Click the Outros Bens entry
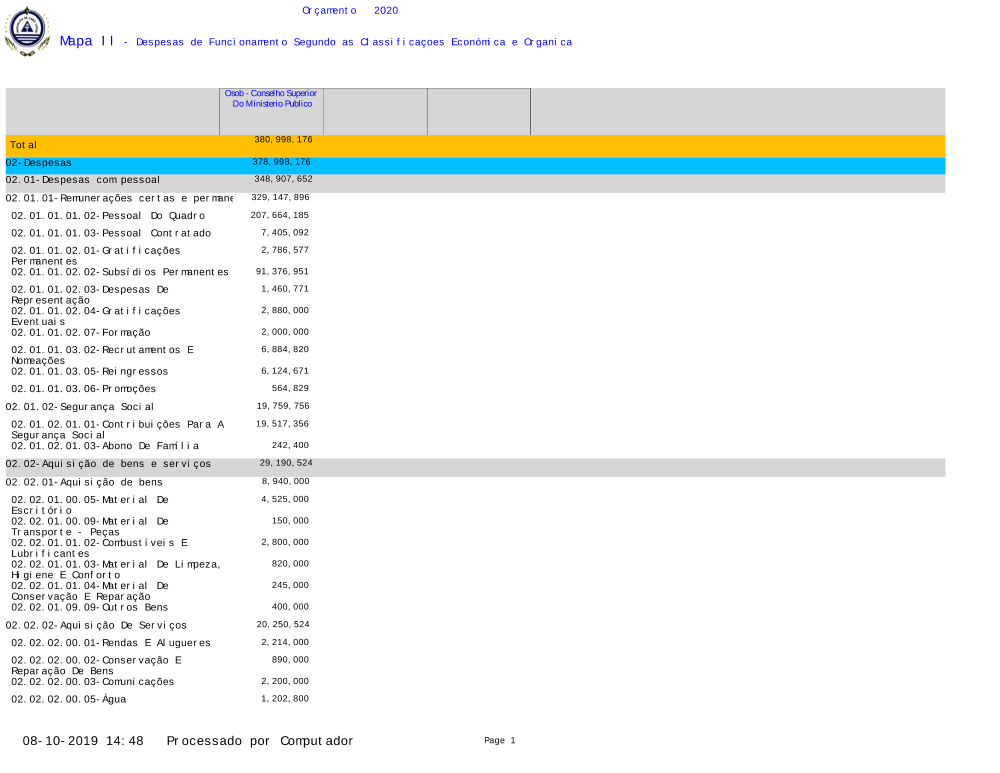The image size is (1000, 773). click(x=89, y=607)
